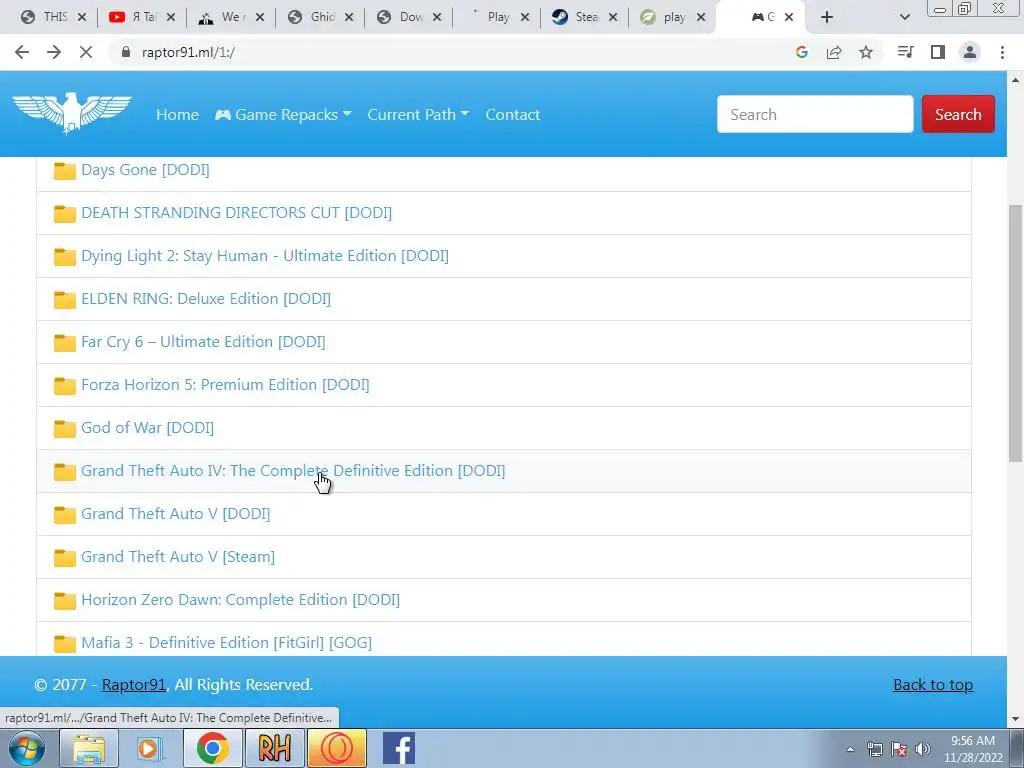The width and height of the screenshot is (1024, 768).
Task: Click volume speaker icon in system tray
Action: click(923, 749)
